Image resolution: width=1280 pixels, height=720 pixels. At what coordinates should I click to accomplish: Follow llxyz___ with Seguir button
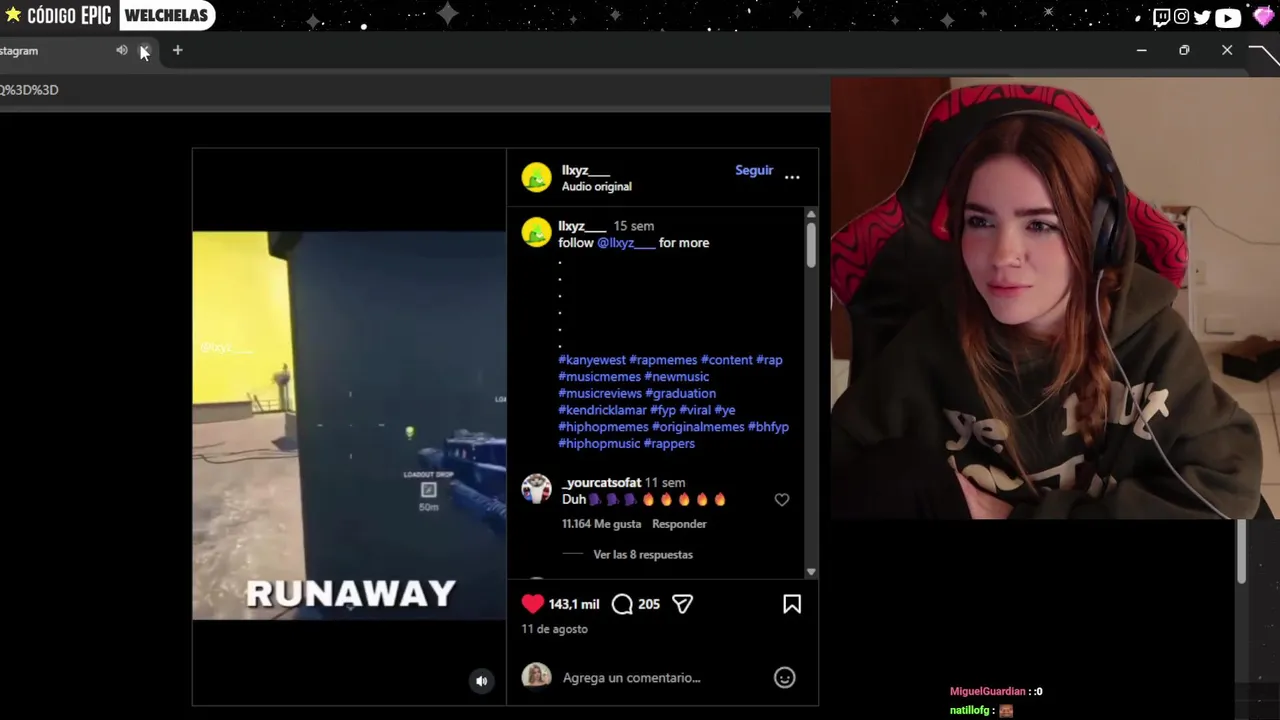754,170
